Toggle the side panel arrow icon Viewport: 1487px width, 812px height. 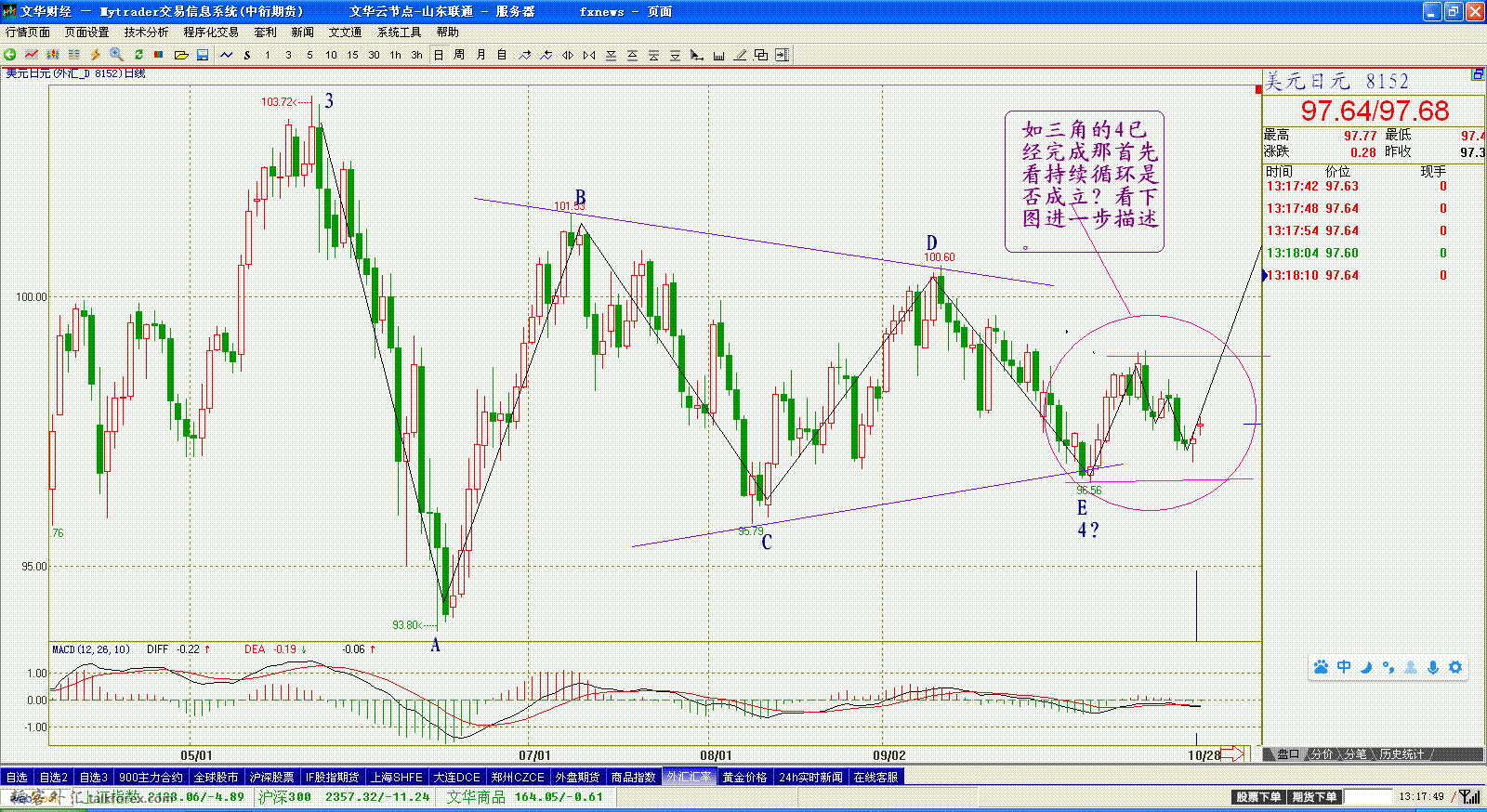pos(783,55)
